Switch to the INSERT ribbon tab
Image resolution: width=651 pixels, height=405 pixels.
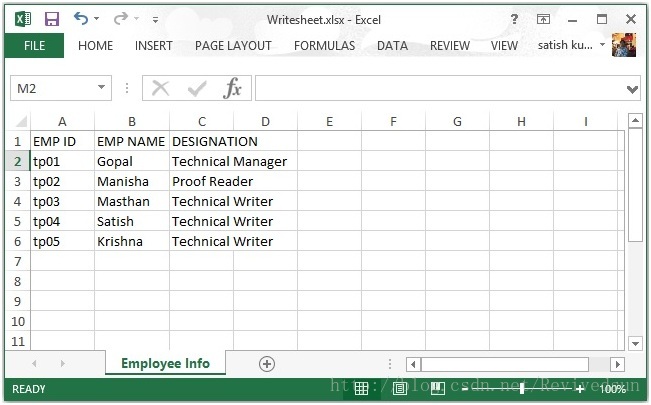(154, 46)
